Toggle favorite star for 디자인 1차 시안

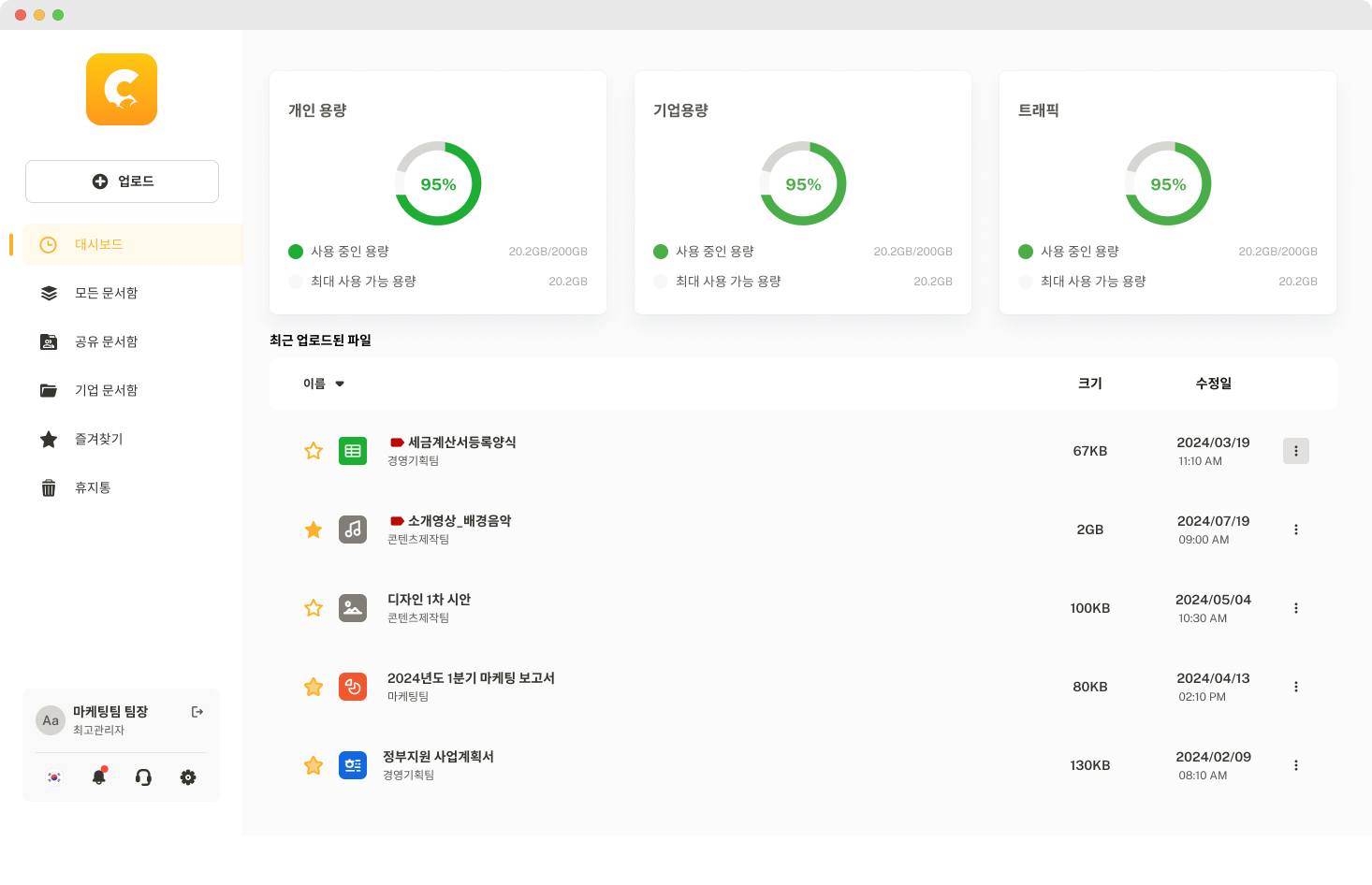314,608
